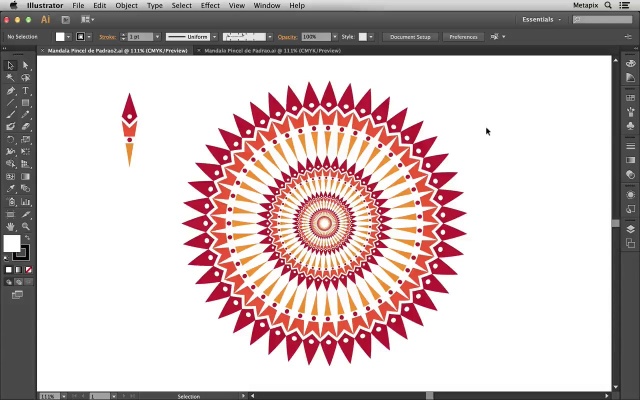
Task: Select the Type tool
Action: point(25,90)
